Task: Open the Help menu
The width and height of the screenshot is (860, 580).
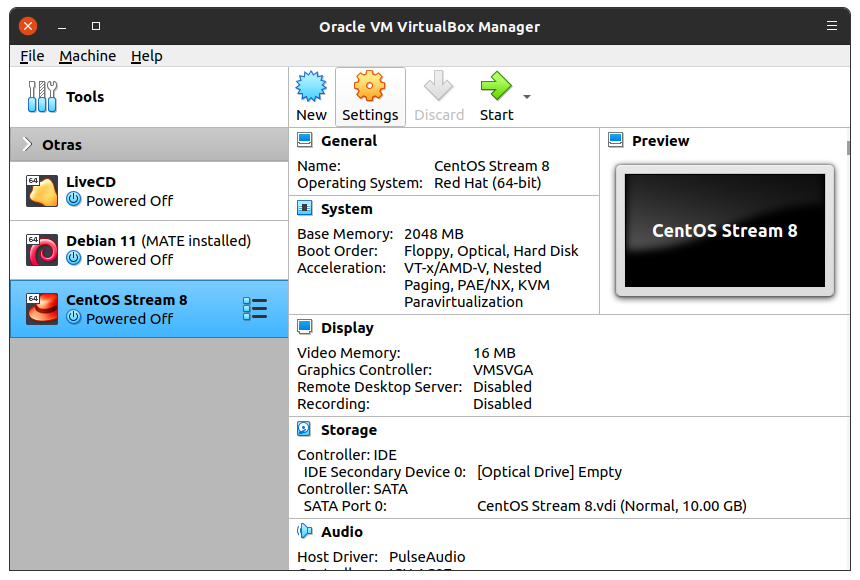Action: point(146,56)
